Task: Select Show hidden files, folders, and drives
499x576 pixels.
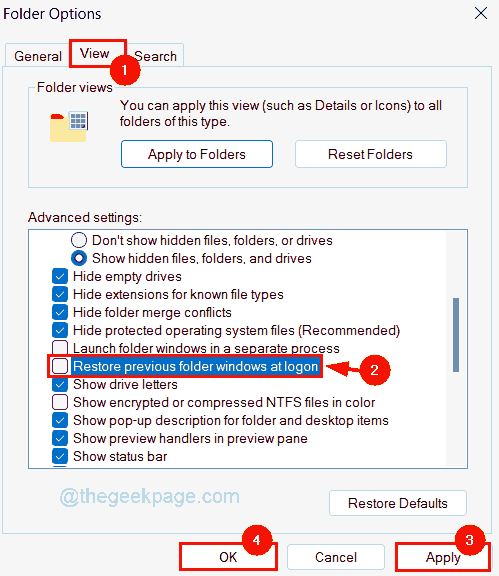Action: (79, 258)
